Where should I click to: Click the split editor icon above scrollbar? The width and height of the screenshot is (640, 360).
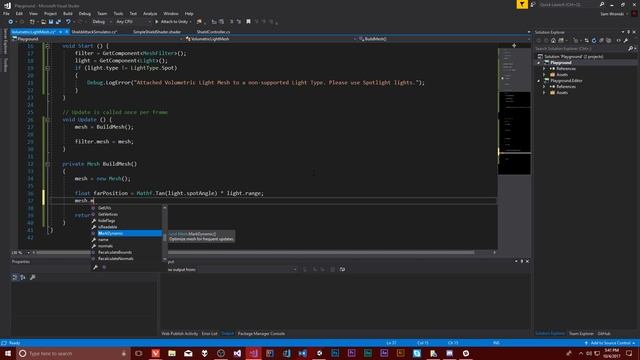click(514, 46)
